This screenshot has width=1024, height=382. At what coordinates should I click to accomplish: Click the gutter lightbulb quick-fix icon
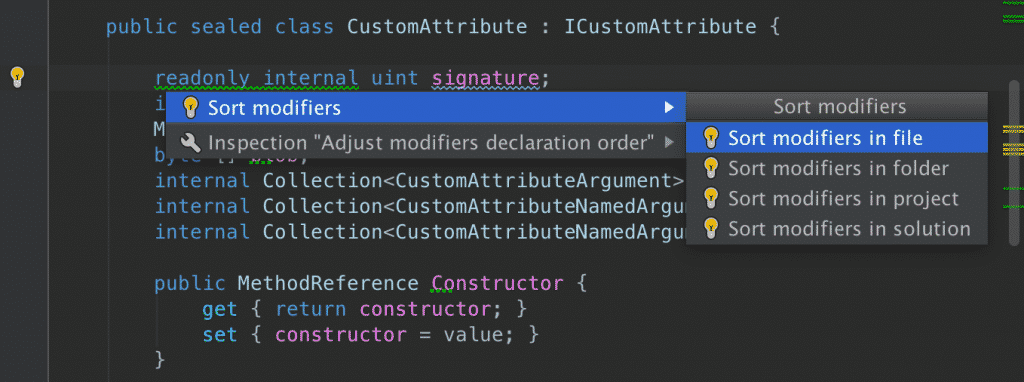tap(18, 77)
